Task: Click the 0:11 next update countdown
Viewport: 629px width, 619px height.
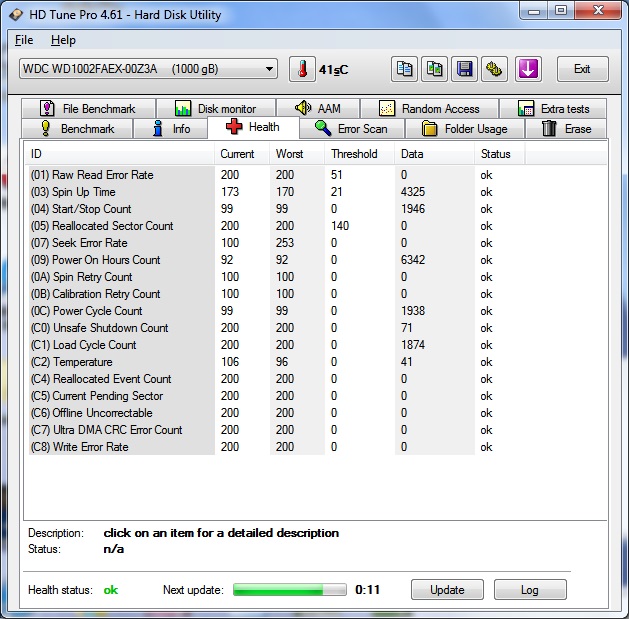Action: 367,590
